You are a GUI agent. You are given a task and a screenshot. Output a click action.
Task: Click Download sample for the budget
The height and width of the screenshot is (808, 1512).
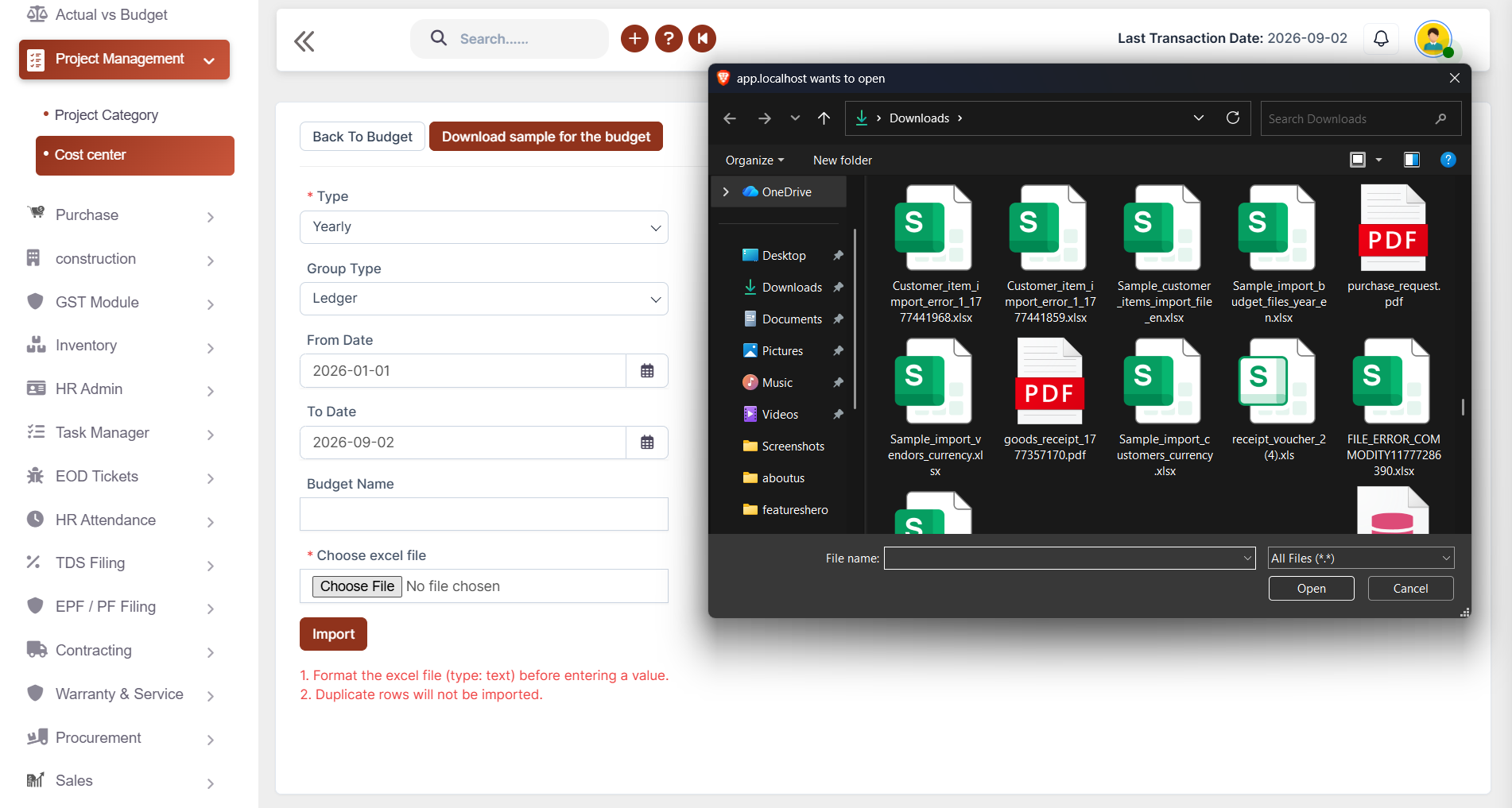tap(546, 137)
